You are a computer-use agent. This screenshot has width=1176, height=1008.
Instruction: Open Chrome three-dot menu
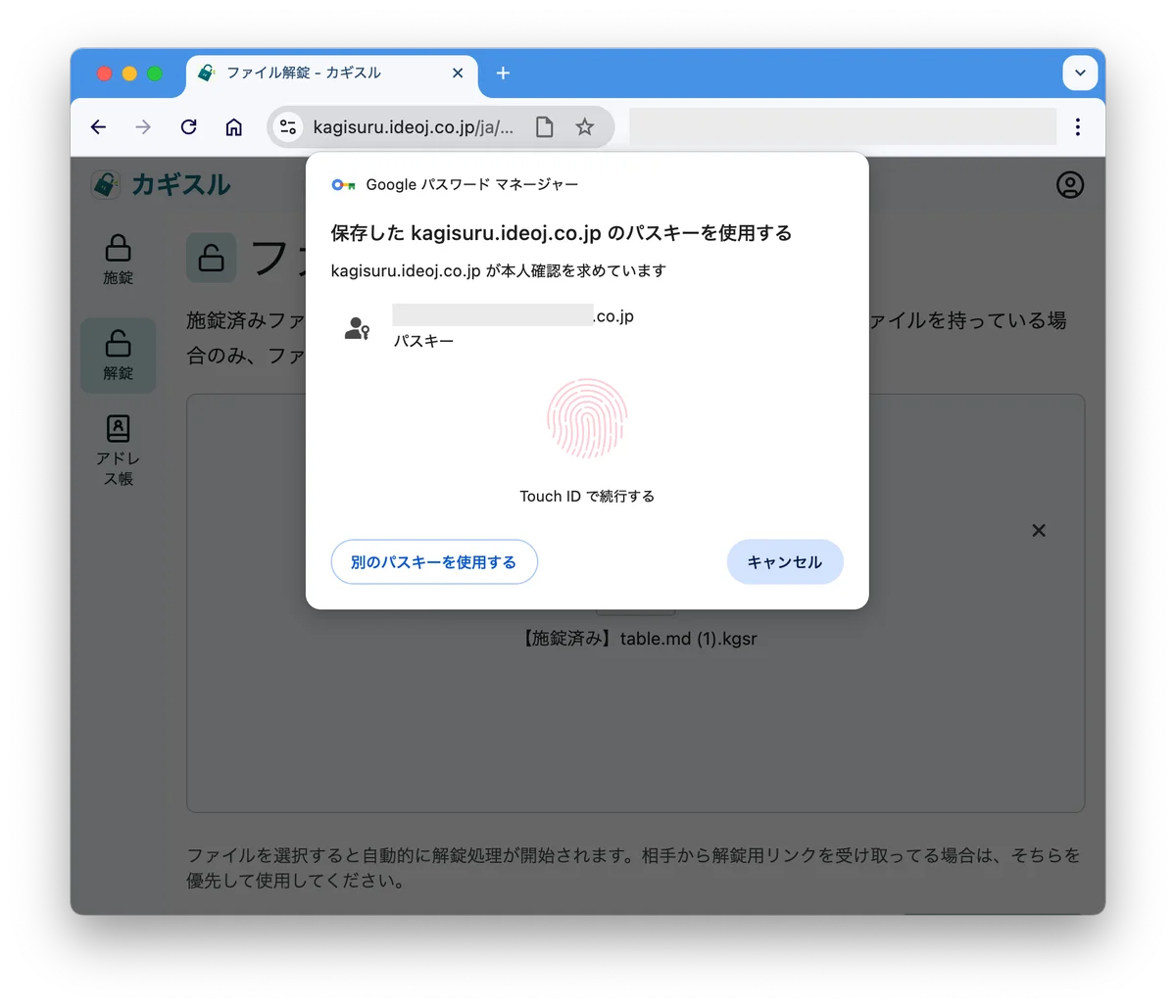1077,127
